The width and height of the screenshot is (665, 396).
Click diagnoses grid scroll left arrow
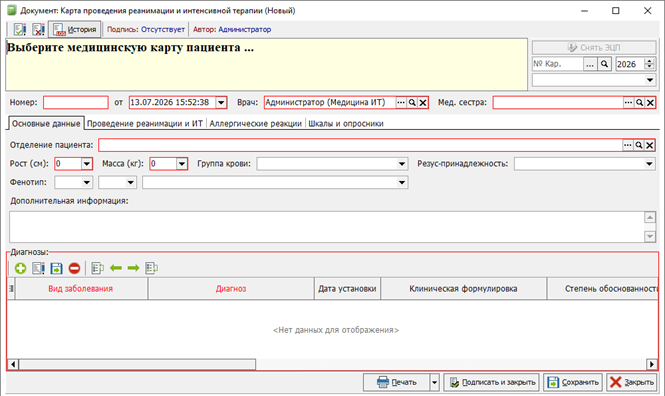(x=13, y=364)
